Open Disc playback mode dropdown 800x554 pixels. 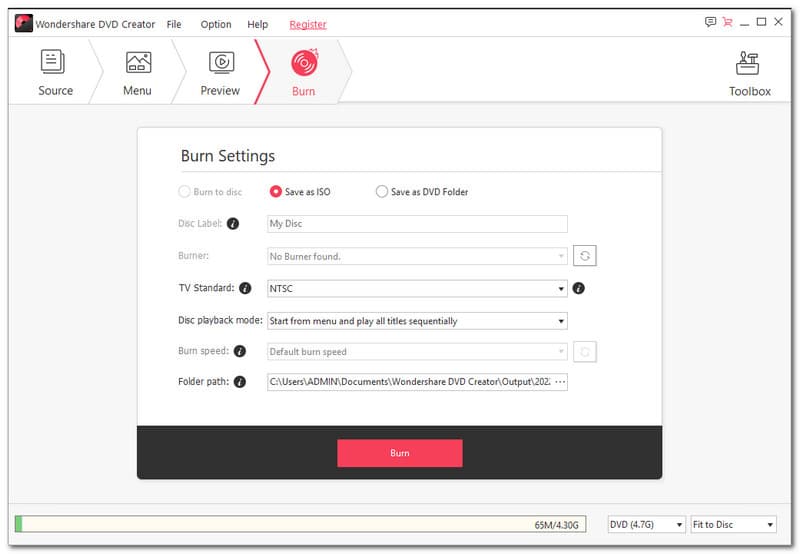tap(417, 321)
